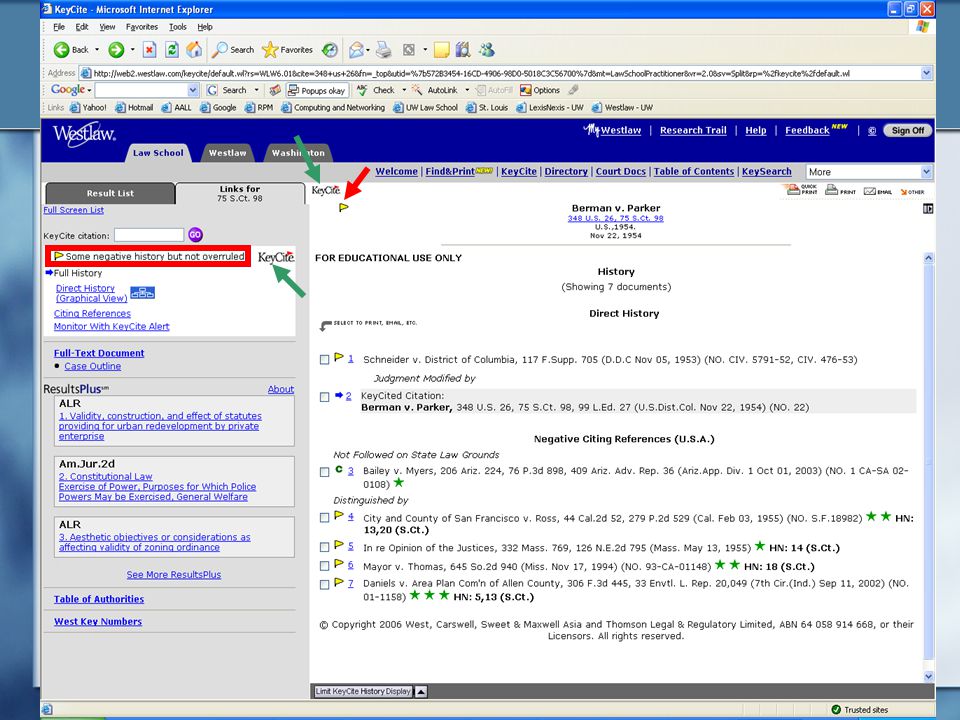
Task: Check the box for Daniels v. Area Plan Com'n
Action: point(324,585)
